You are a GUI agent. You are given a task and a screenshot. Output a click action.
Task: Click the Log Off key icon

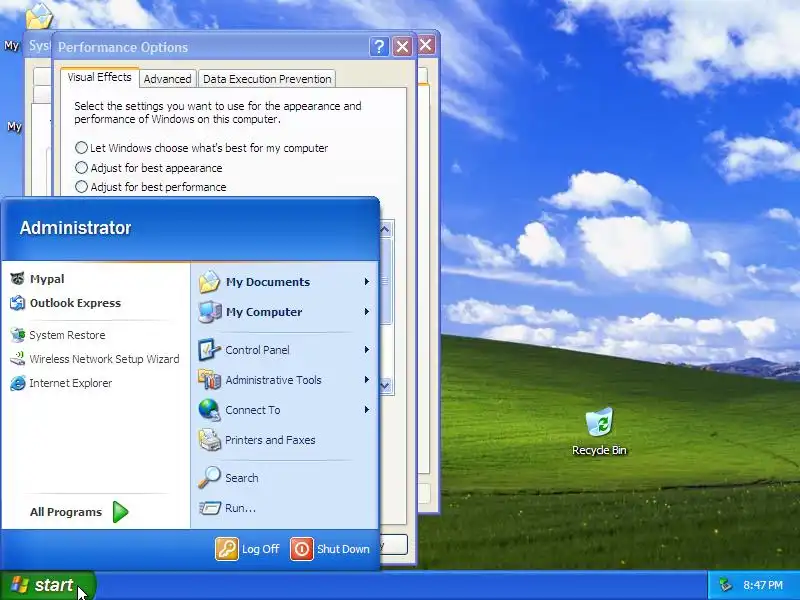[x=227, y=549]
